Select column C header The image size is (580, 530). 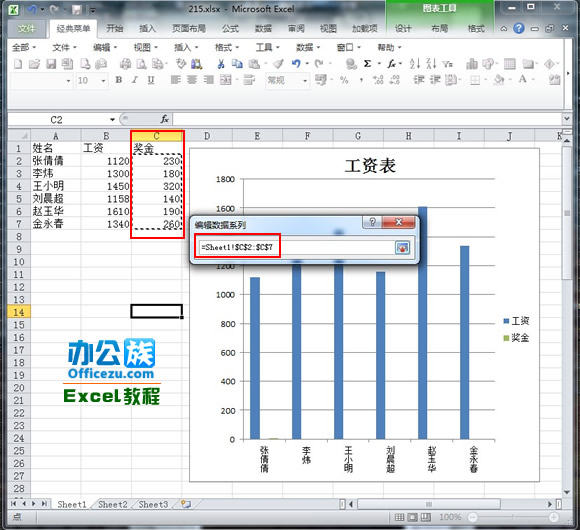[x=156, y=136]
